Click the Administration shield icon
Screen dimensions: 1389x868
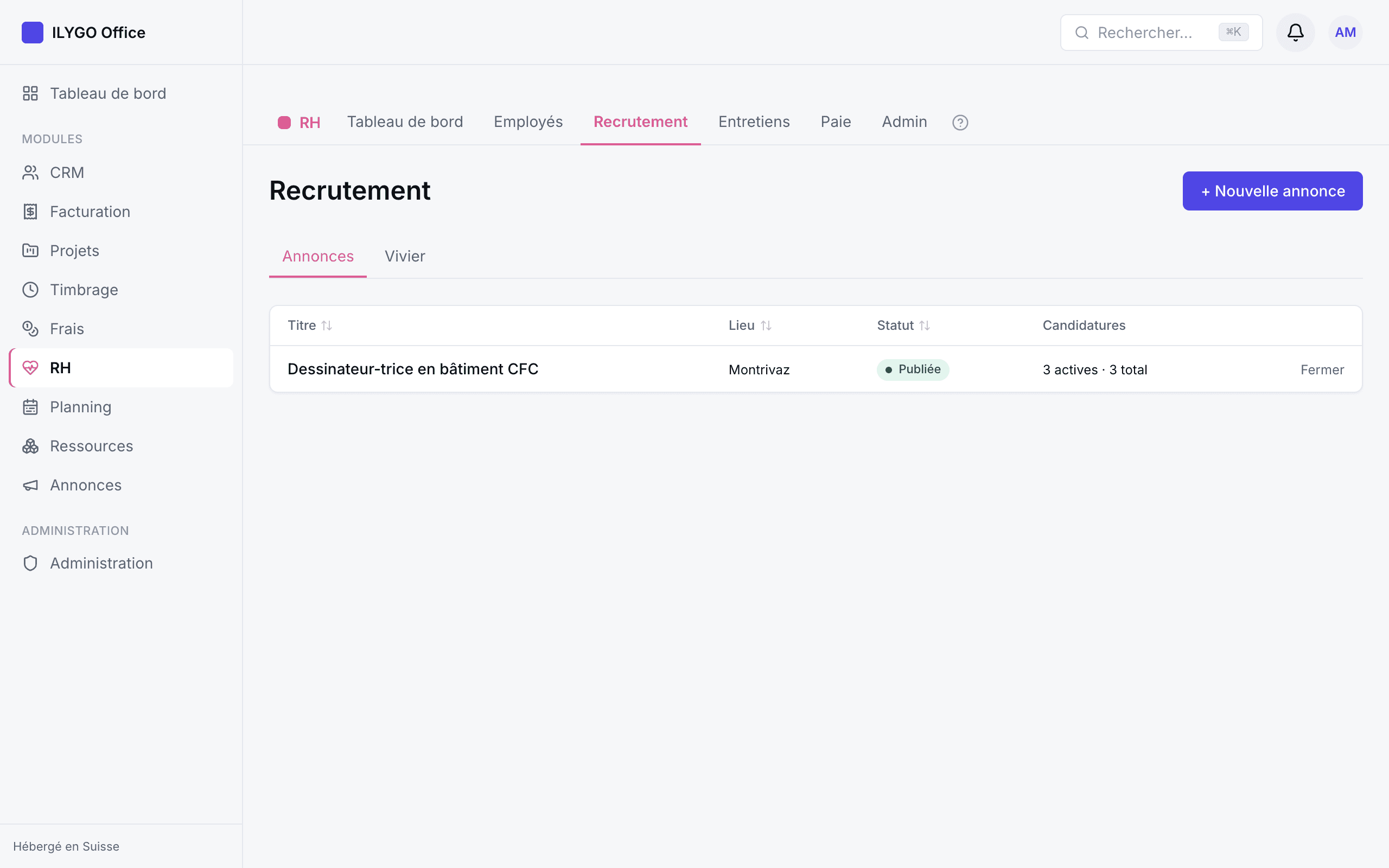(x=30, y=563)
